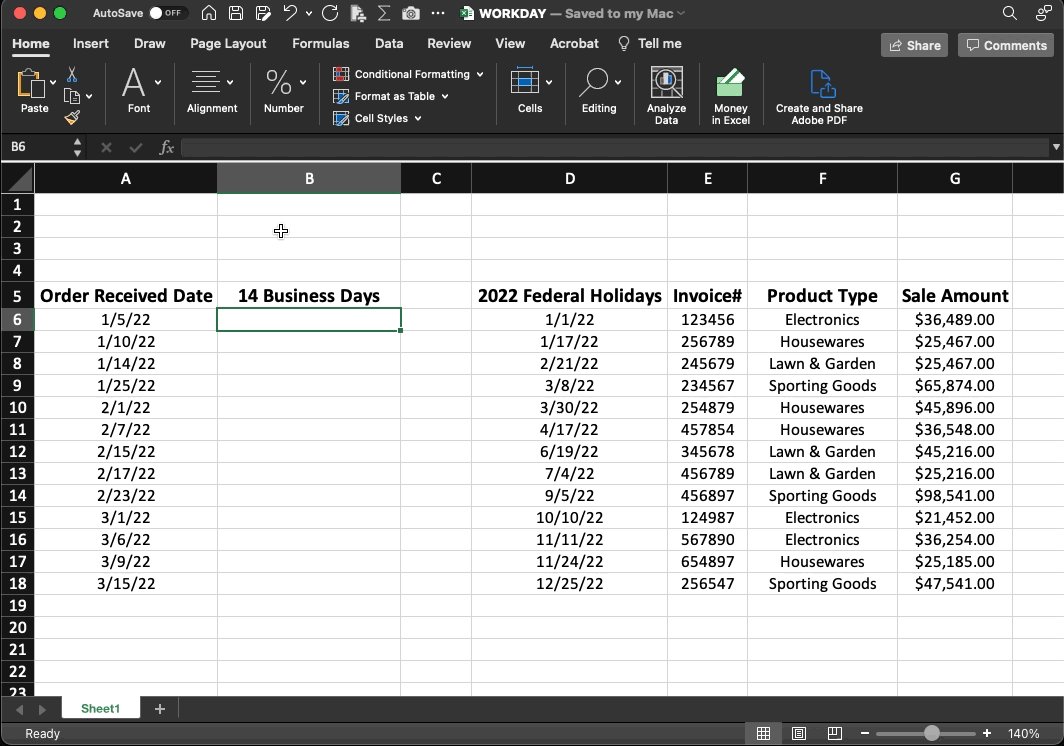Open the WORKDAY file title dropdown

coord(681,13)
